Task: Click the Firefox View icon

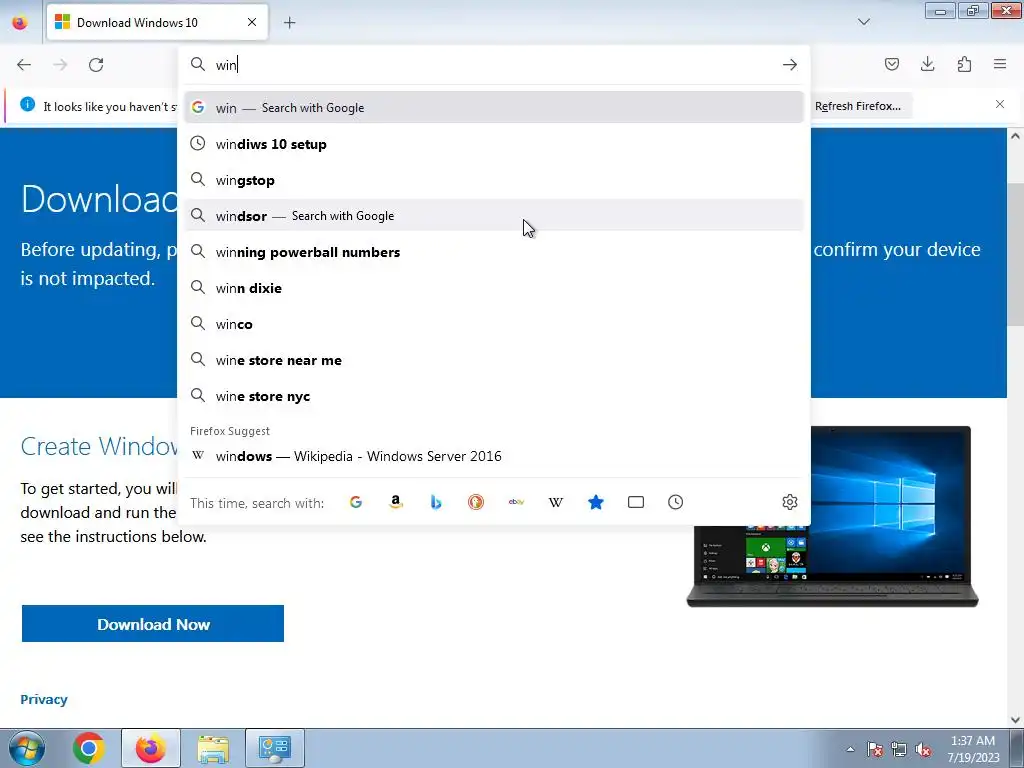Action: [x=20, y=22]
